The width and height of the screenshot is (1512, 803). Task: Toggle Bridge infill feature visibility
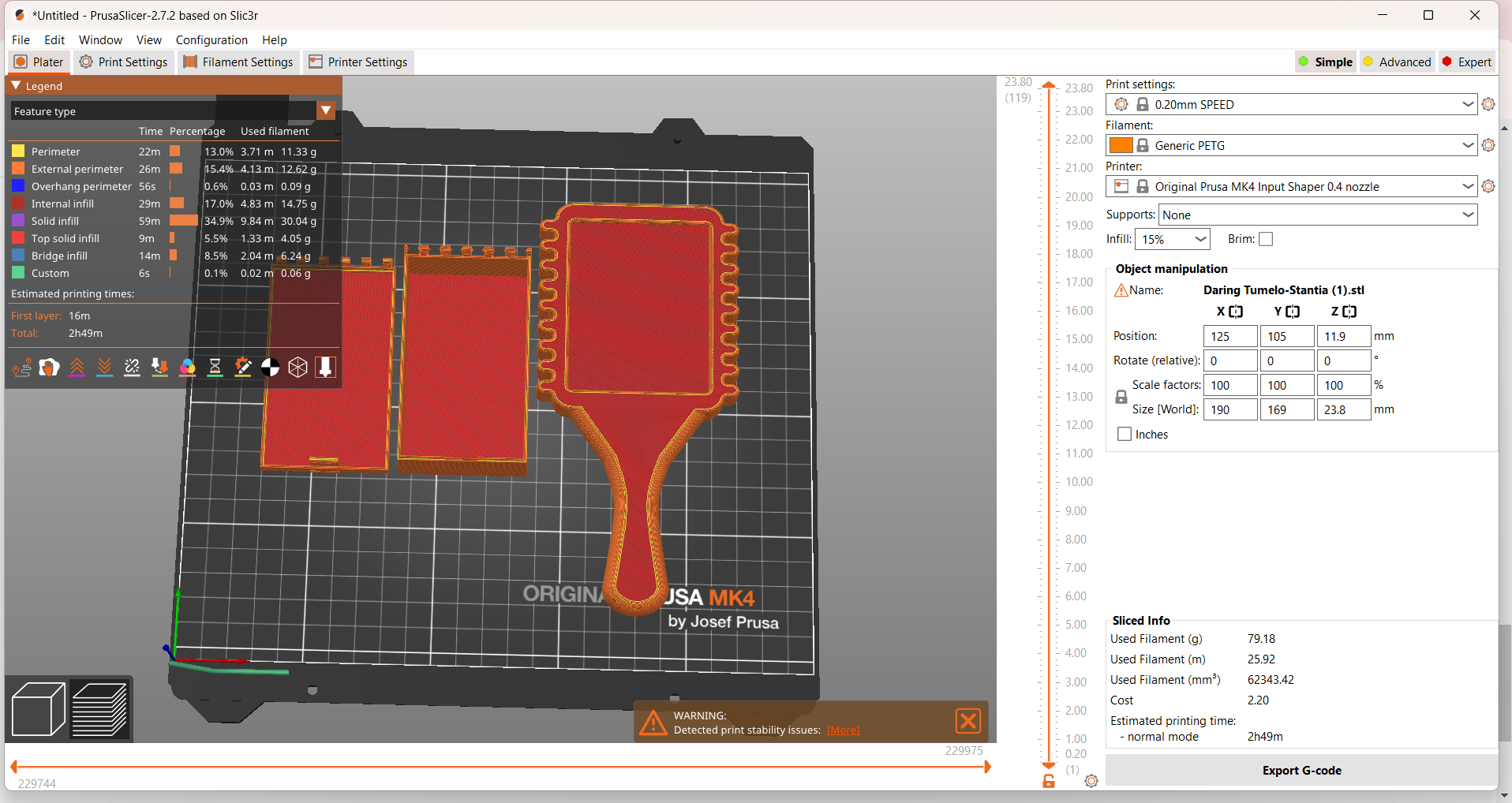click(x=59, y=256)
